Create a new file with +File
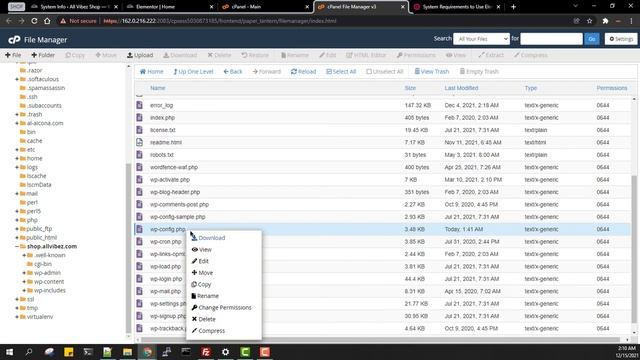Viewport: 640px width, 360px height. click(13, 55)
